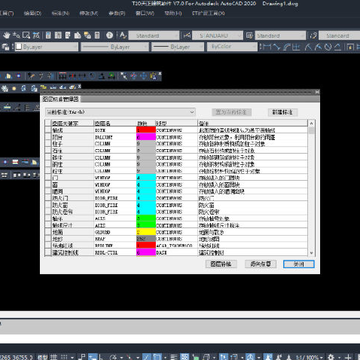Viewport: 360px width, 360px height.
Task: Open the 窗口(W) menu
Action: click(x=145, y=13)
